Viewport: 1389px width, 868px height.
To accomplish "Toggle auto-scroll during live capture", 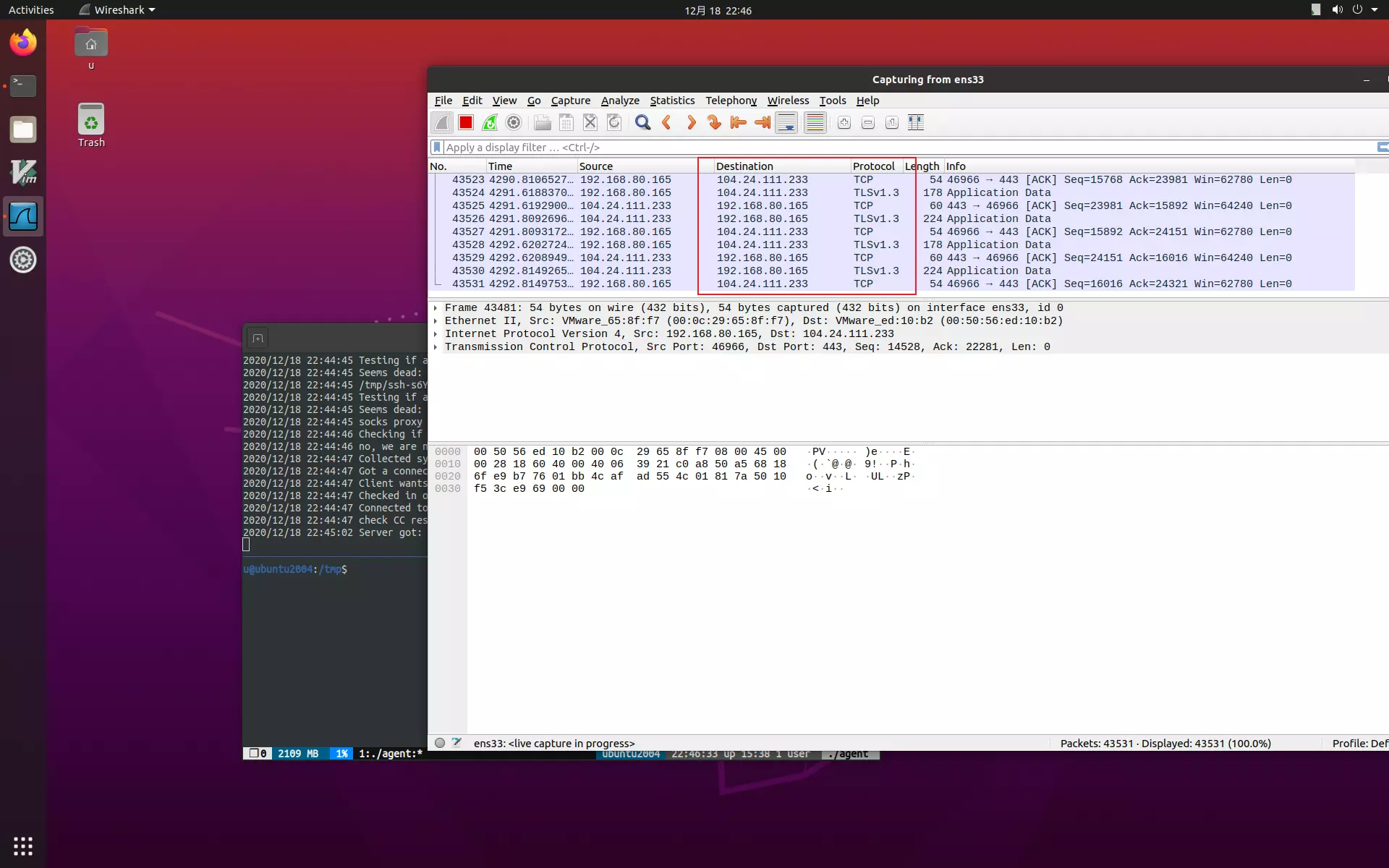I will [786, 122].
